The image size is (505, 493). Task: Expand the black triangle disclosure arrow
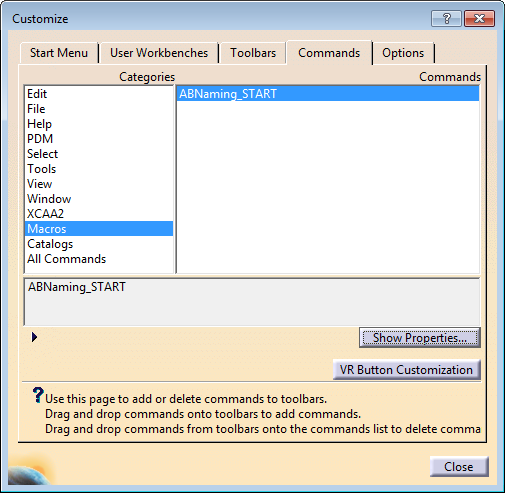(34, 337)
